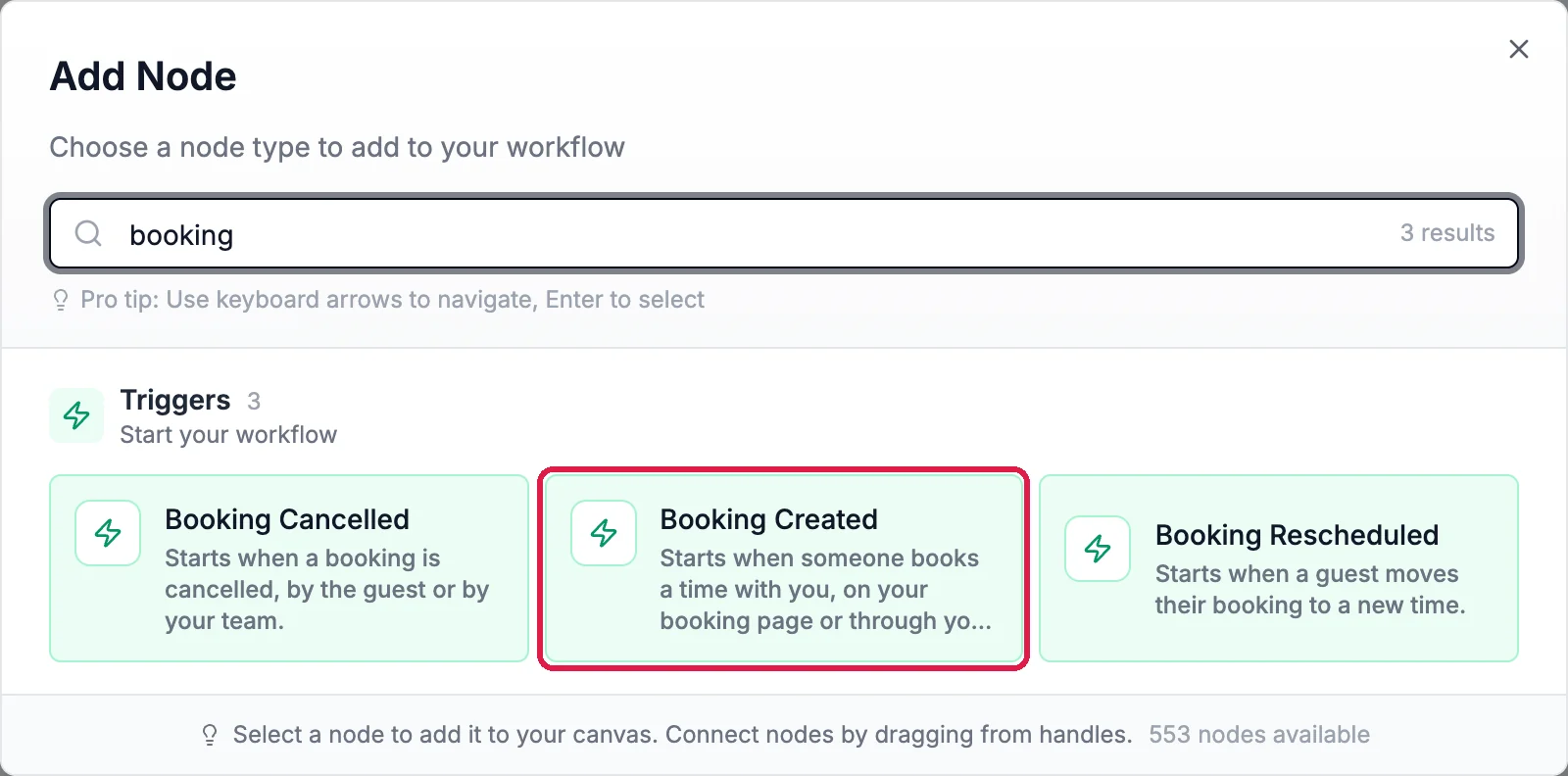Close the Add Node dialog
Image resolution: width=1568 pixels, height=776 pixels.
point(1519,49)
